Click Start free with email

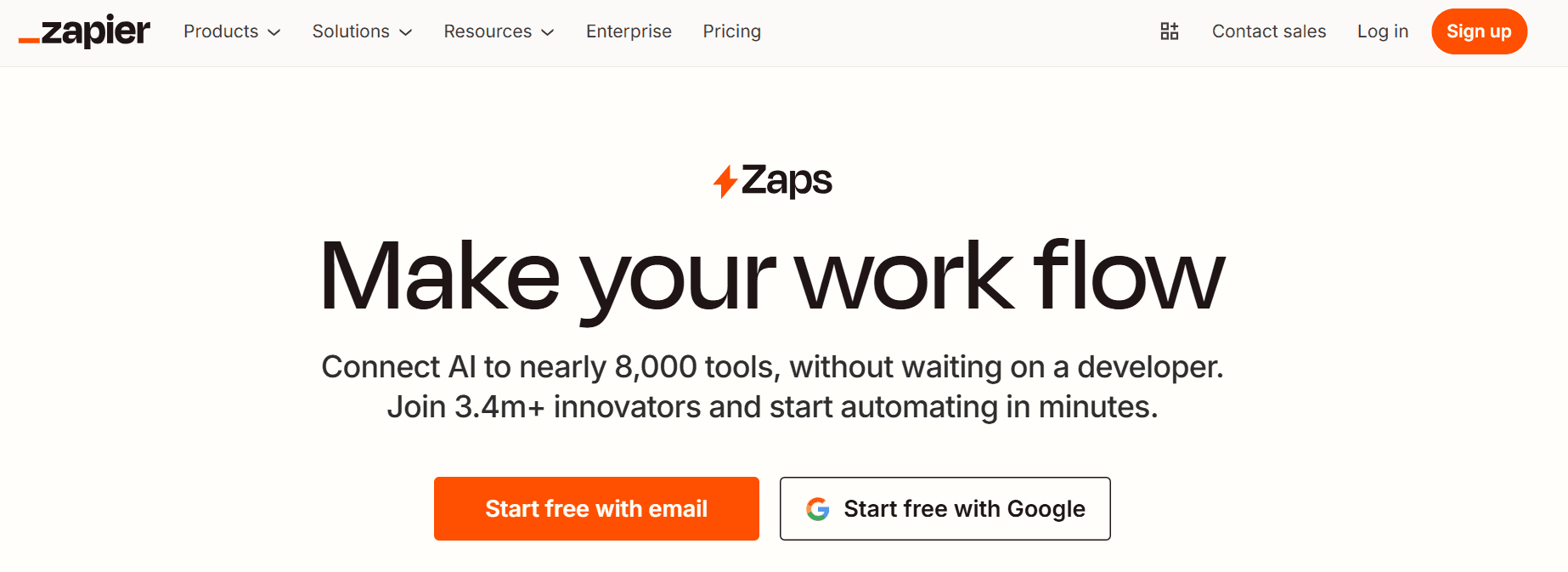pyautogui.click(x=596, y=508)
